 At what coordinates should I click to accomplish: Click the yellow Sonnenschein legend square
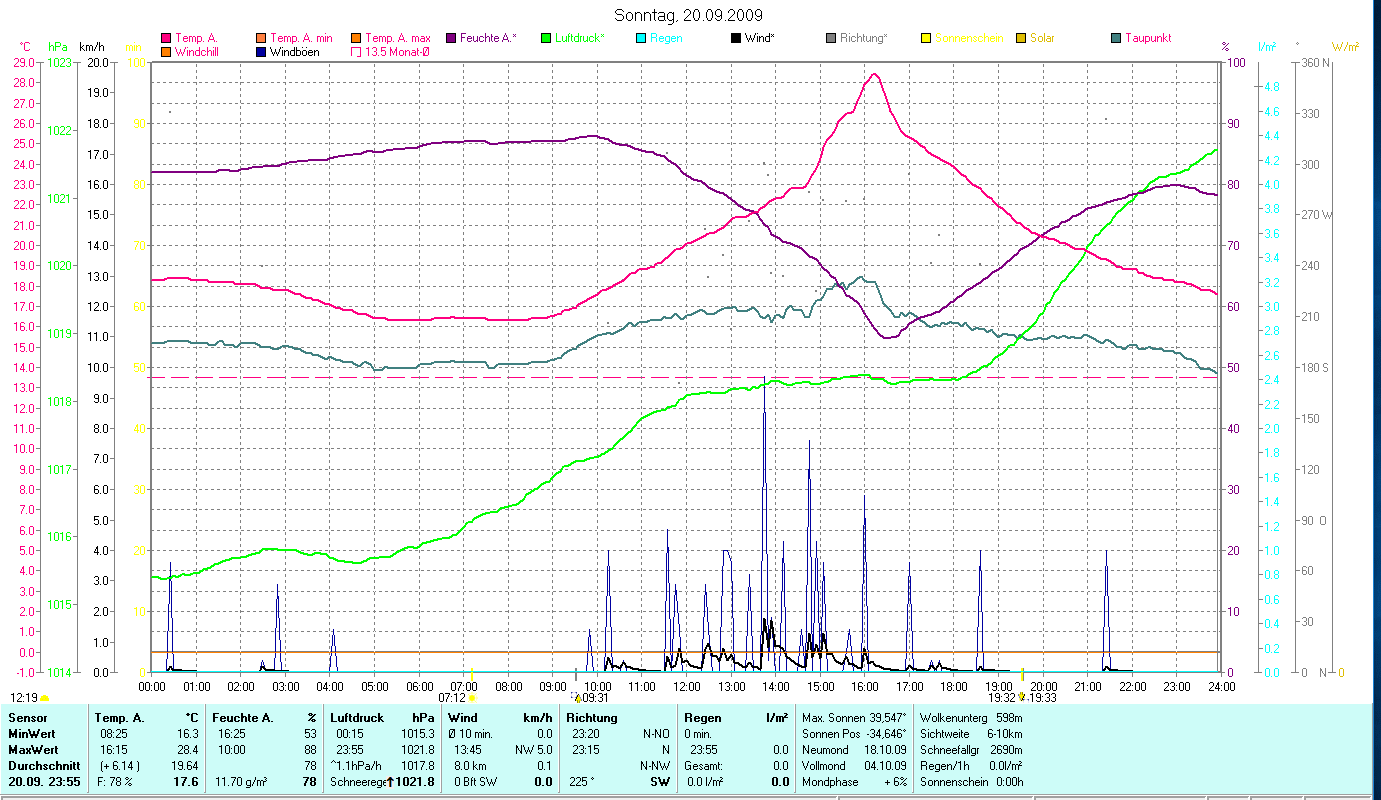[926, 38]
